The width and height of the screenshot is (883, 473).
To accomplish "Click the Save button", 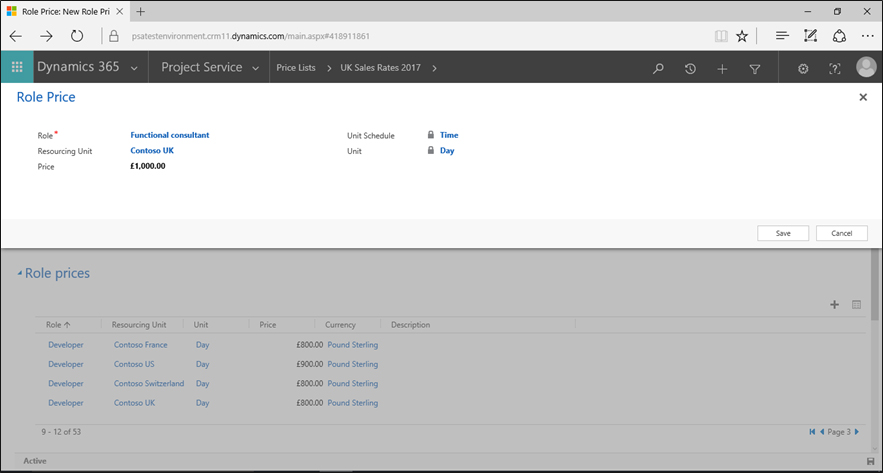I will (783, 233).
